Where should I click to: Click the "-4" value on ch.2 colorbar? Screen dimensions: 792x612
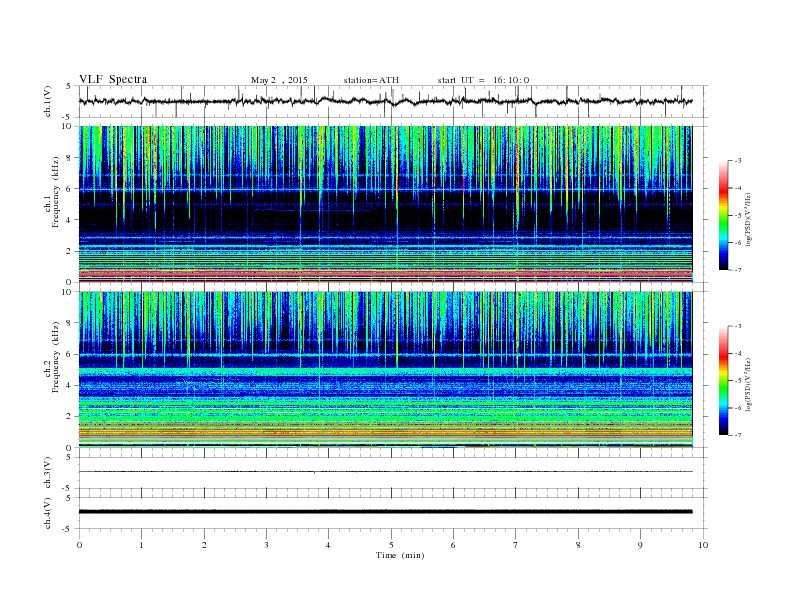pyautogui.click(x=738, y=353)
